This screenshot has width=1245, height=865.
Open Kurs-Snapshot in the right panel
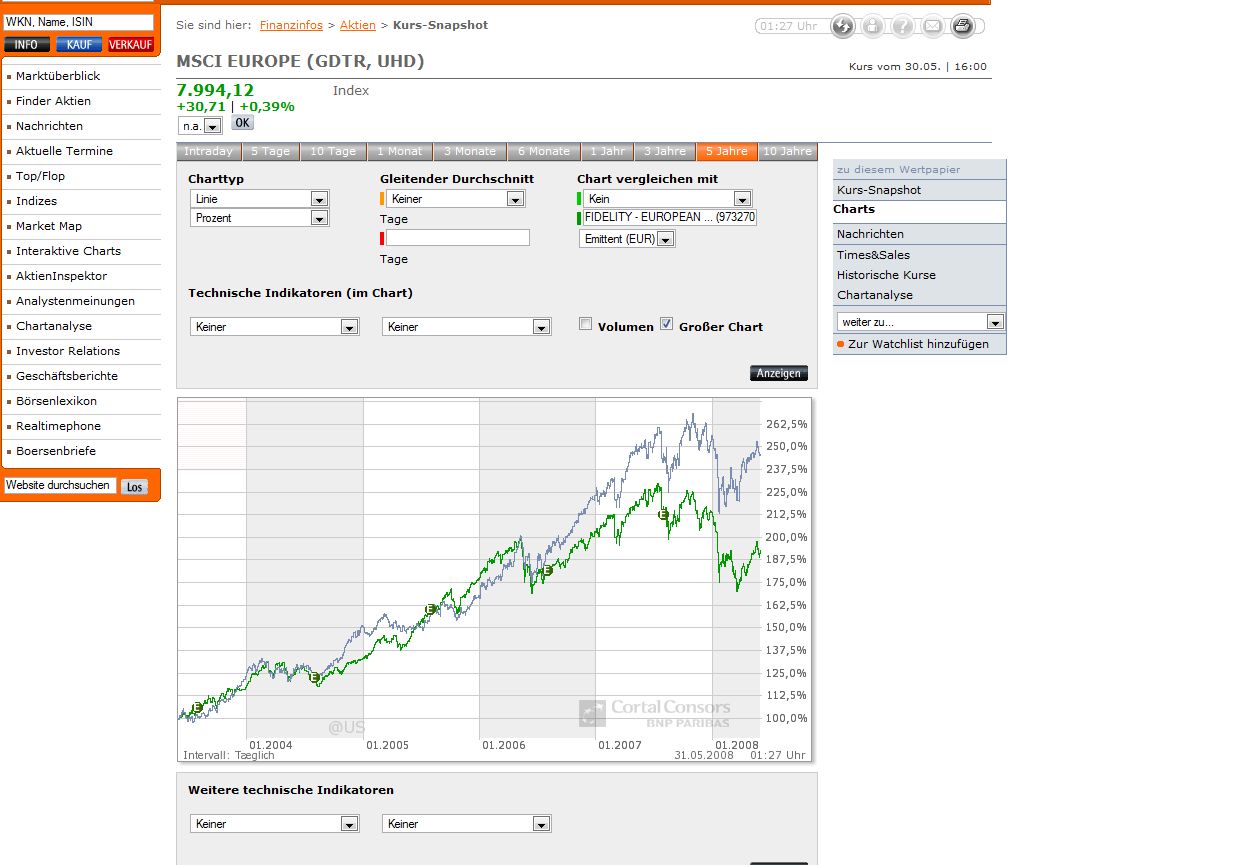pyautogui.click(x=879, y=190)
